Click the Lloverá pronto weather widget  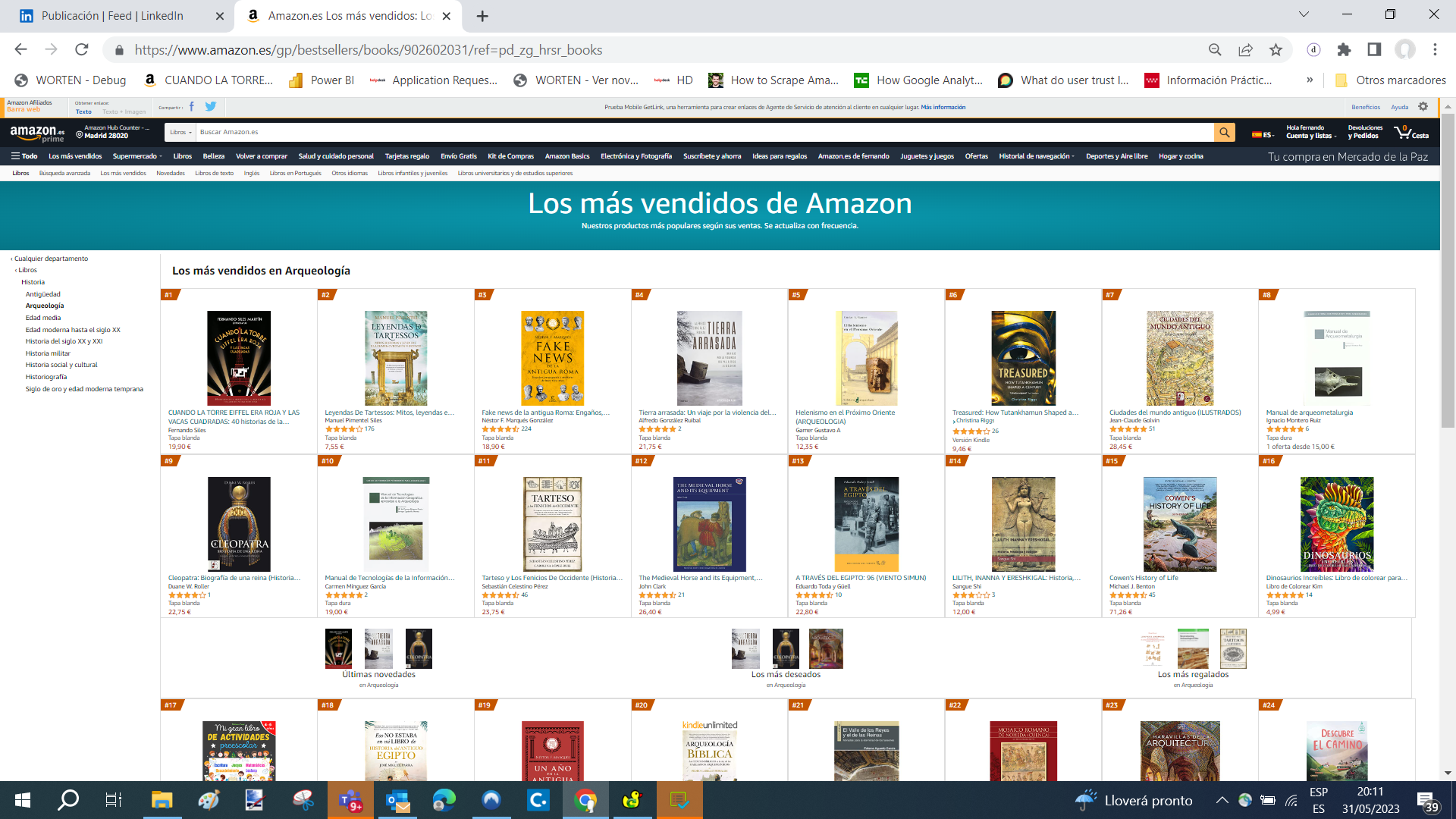(1134, 801)
